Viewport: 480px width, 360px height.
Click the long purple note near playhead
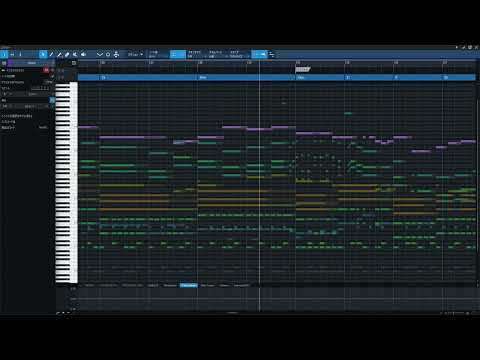pyautogui.click(x=259, y=129)
